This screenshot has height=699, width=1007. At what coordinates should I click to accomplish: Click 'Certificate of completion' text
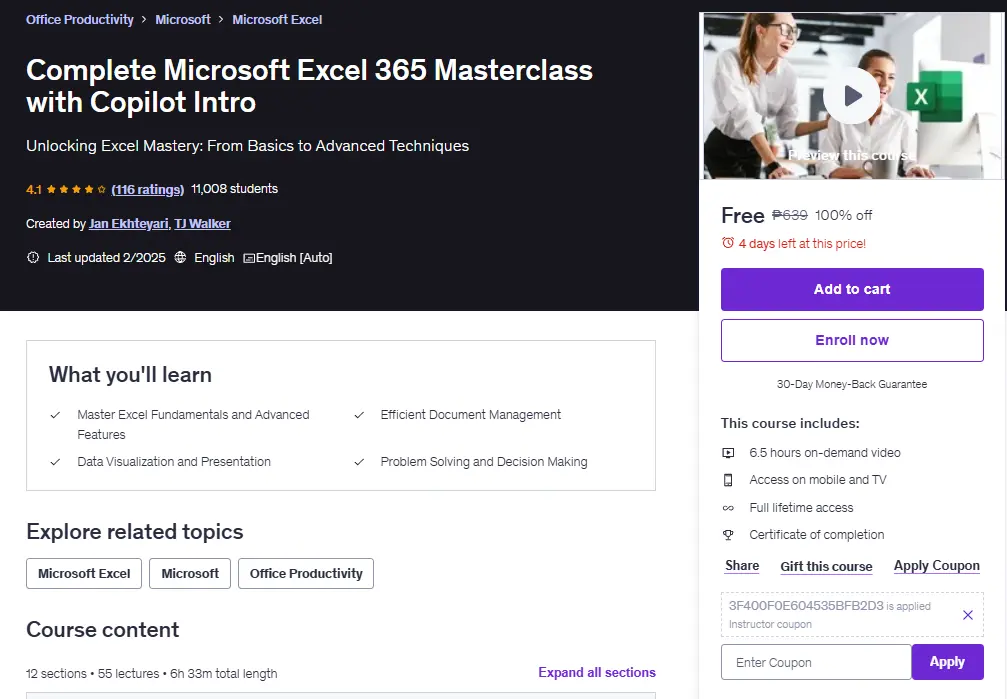[x=816, y=535]
